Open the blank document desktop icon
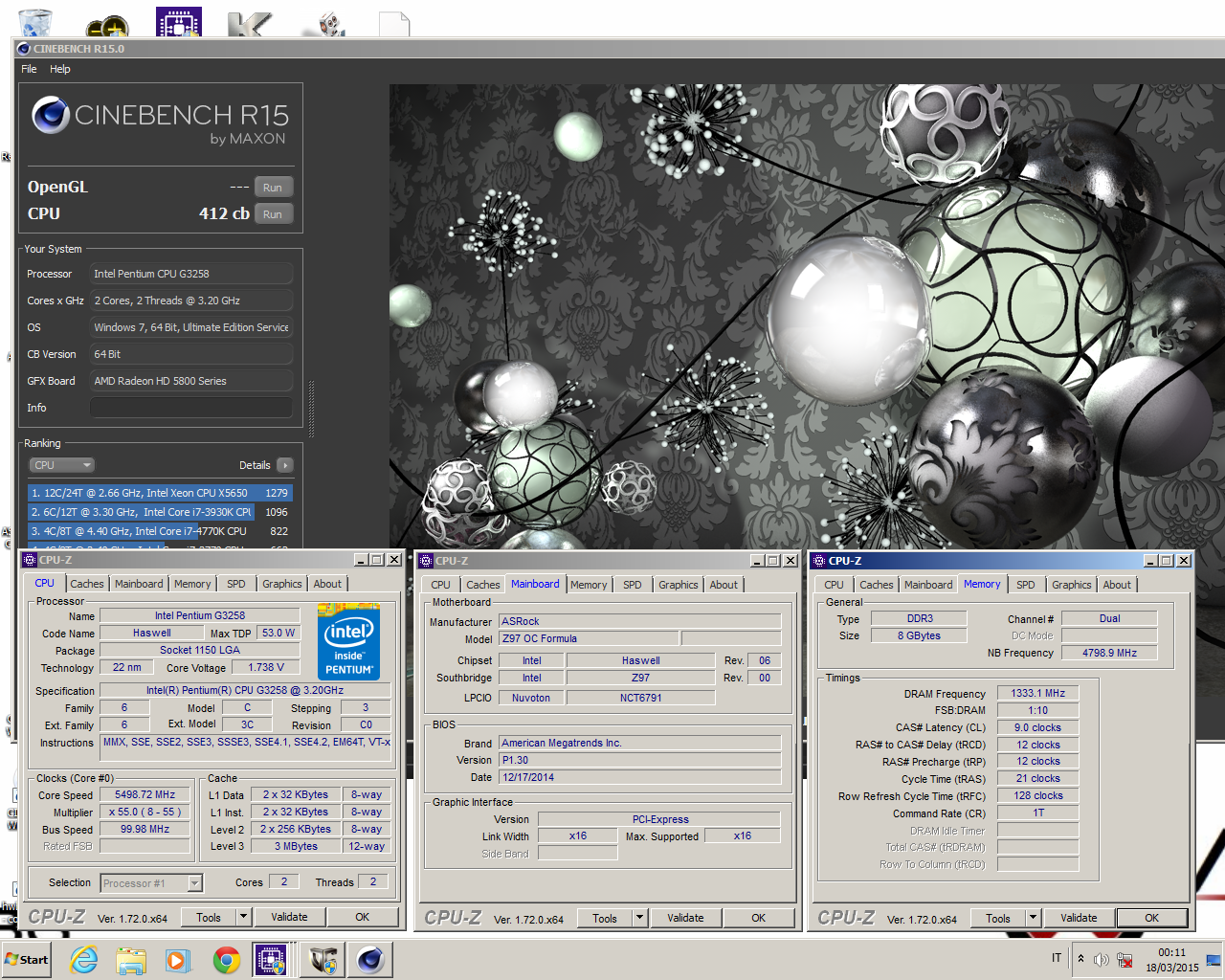This screenshot has height=980, width=1225. (394, 24)
